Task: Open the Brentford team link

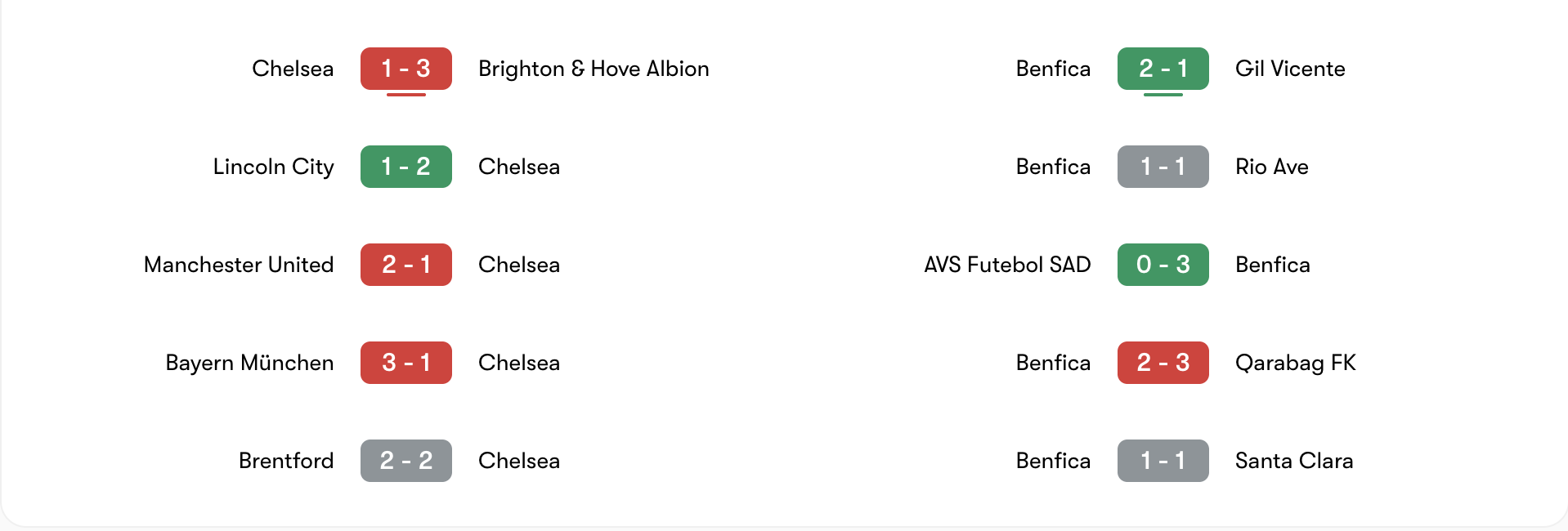Action: [286, 461]
